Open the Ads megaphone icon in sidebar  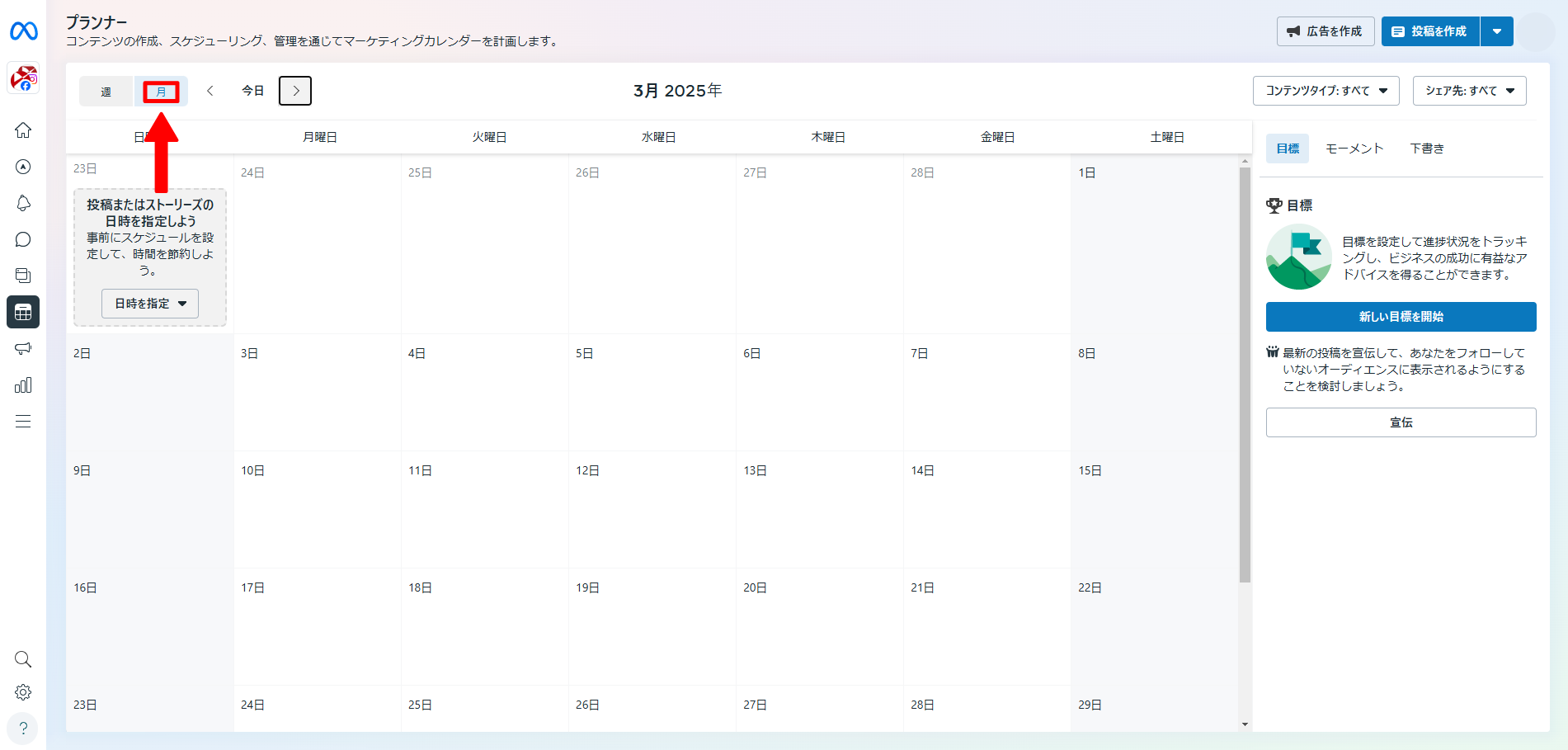tap(23, 348)
